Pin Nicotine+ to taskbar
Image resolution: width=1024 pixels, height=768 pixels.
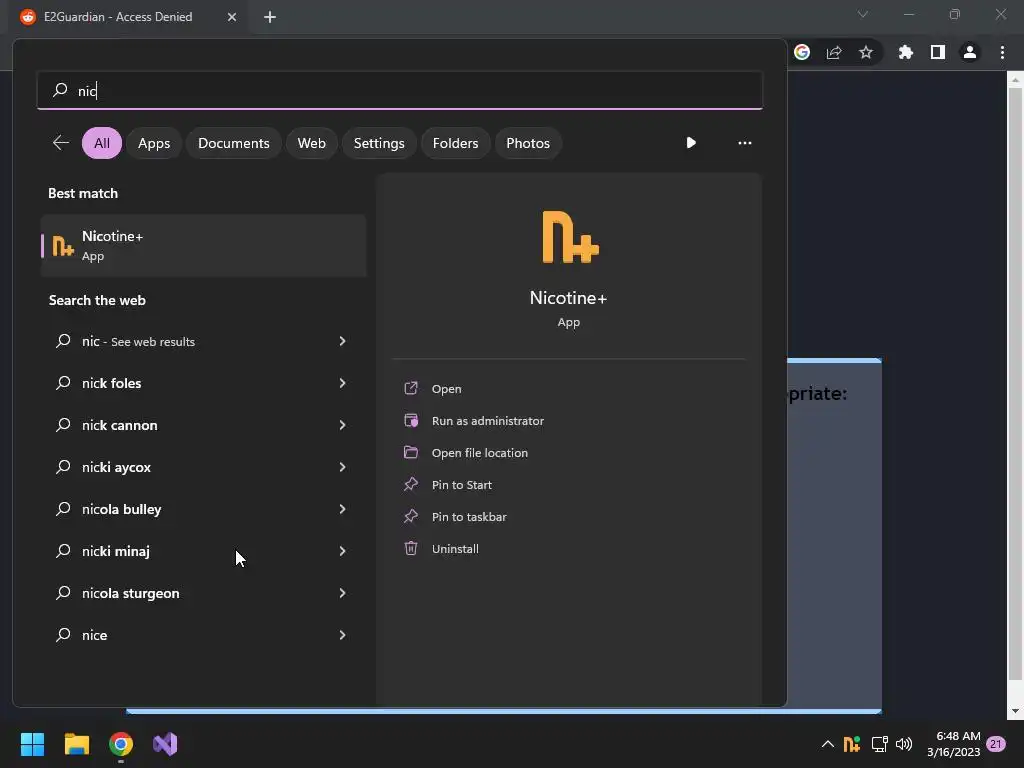(x=469, y=517)
